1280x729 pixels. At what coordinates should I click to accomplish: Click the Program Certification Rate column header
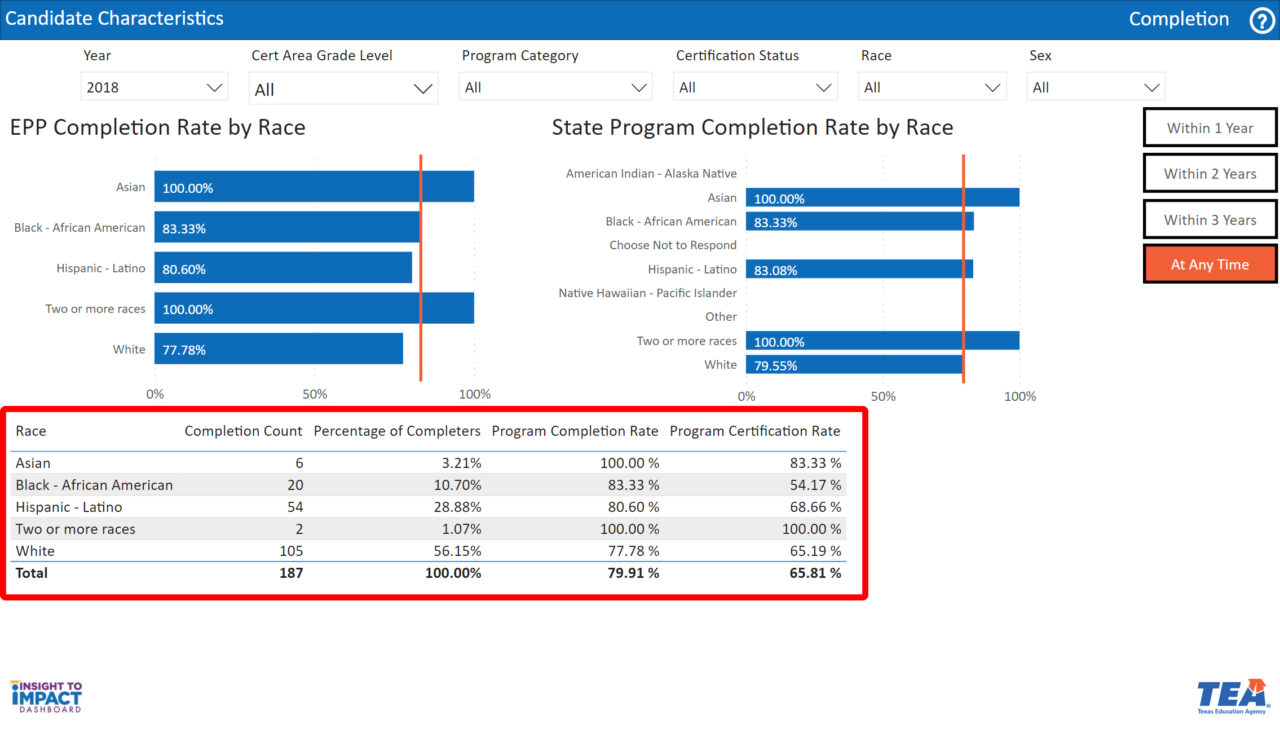[755, 431]
